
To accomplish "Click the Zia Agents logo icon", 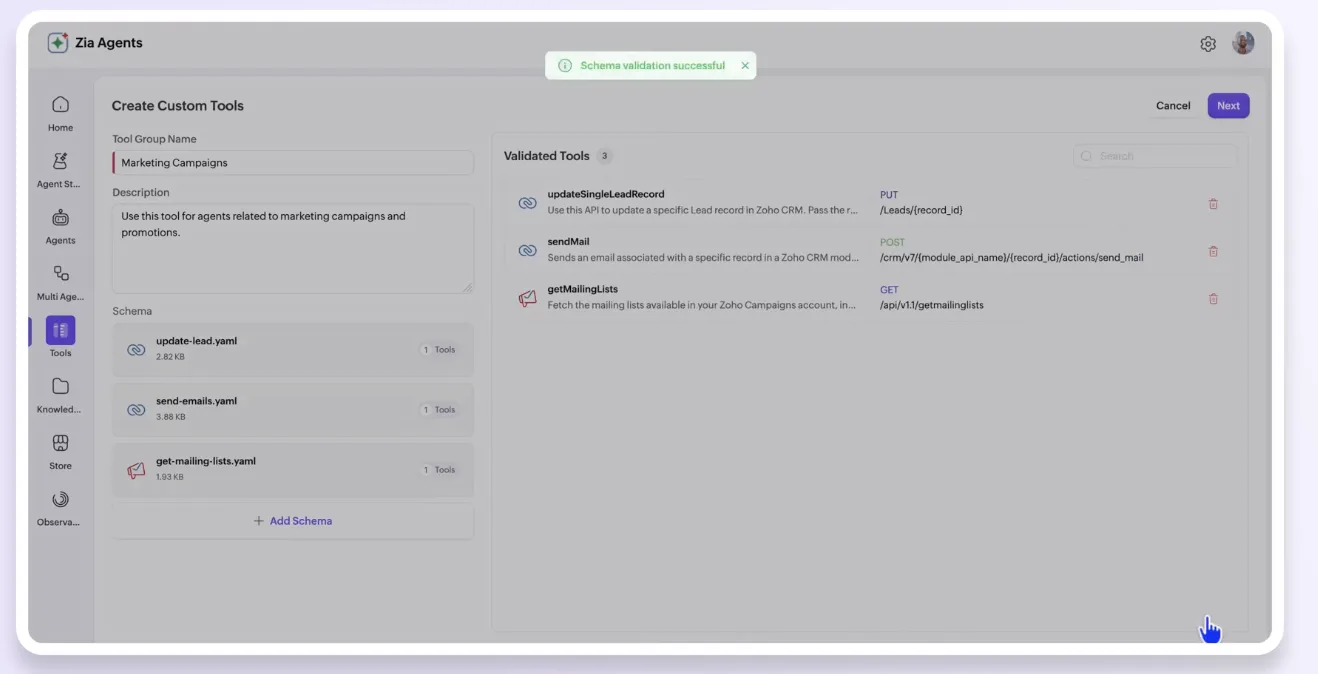I will (58, 43).
